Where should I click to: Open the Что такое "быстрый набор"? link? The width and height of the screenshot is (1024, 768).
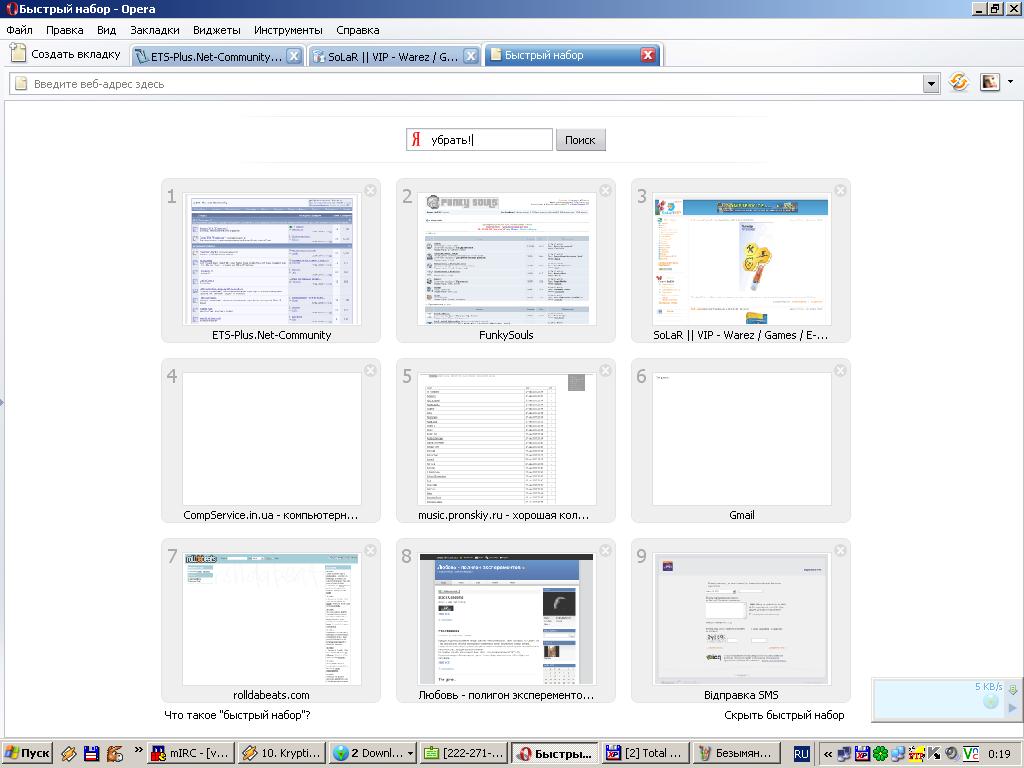pos(237,715)
